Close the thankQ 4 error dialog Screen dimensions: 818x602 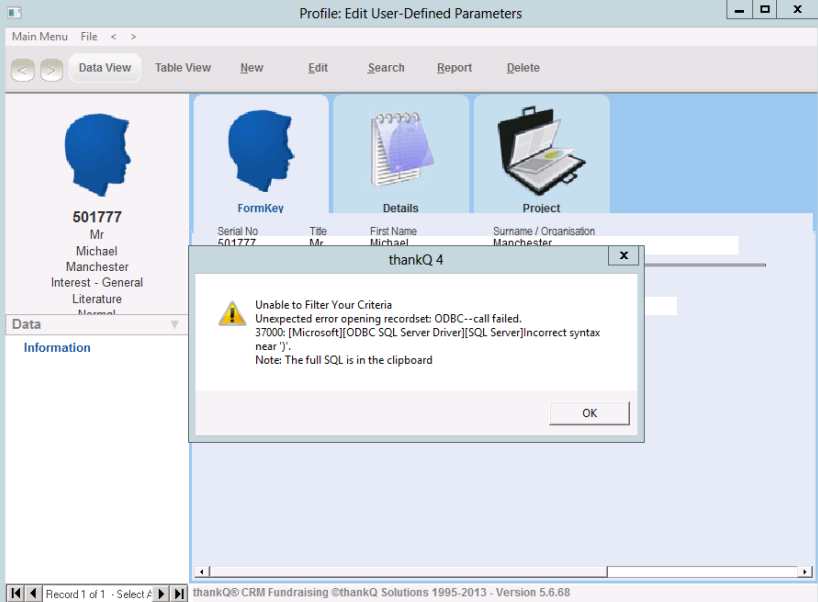[x=623, y=256]
